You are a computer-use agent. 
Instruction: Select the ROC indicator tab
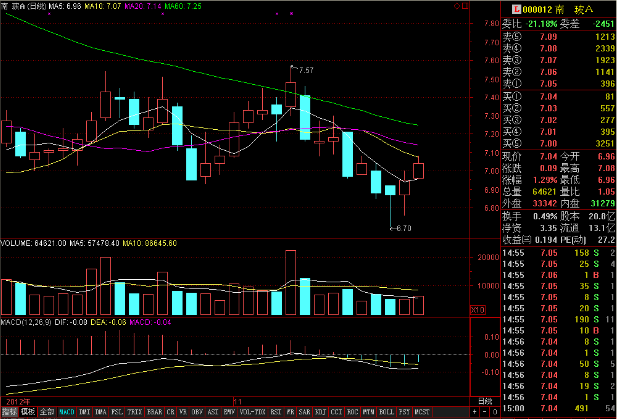(x=352, y=412)
